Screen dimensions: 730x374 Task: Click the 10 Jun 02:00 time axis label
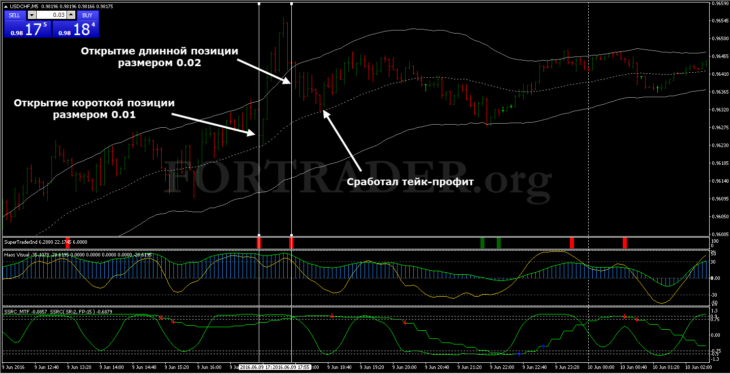[698, 367]
